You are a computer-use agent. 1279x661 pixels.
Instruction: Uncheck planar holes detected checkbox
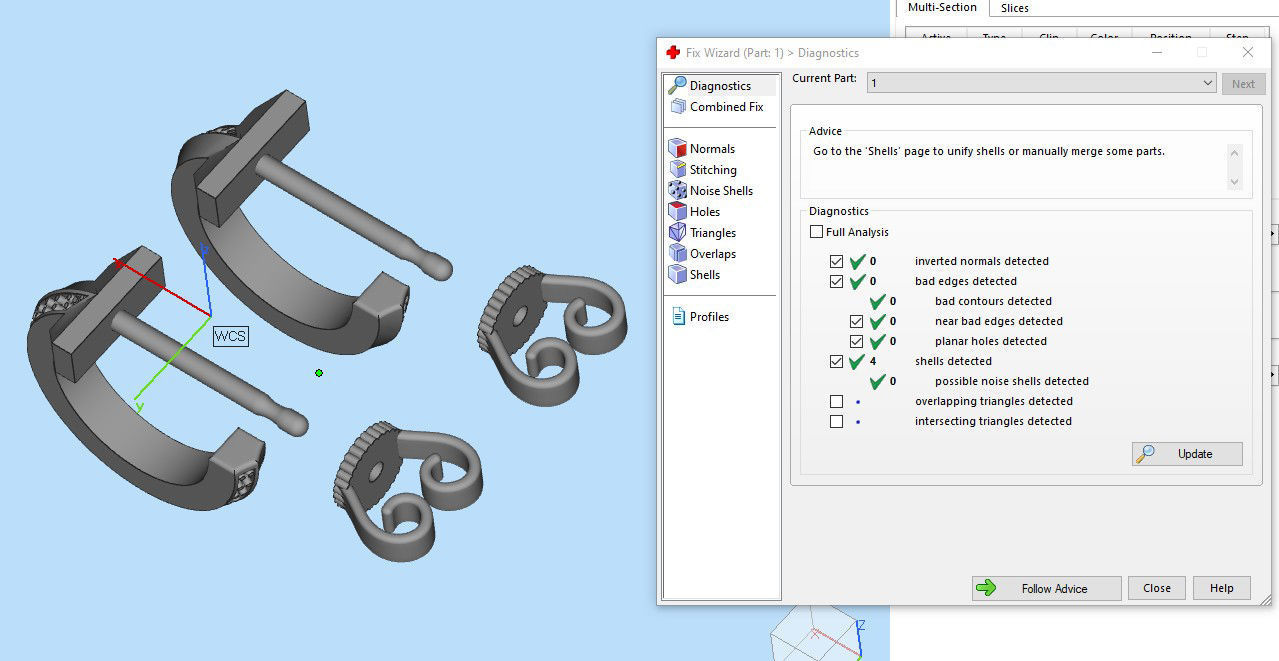(856, 342)
